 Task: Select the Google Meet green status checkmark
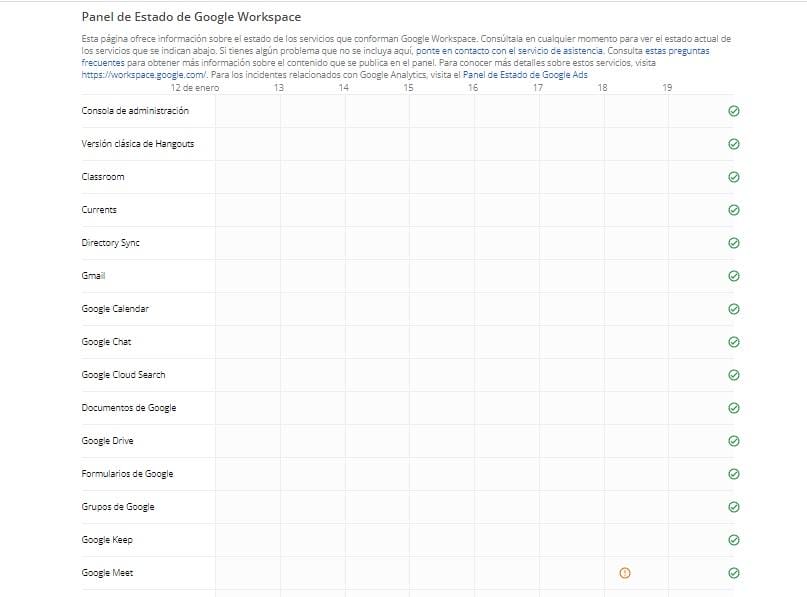(x=734, y=573)
